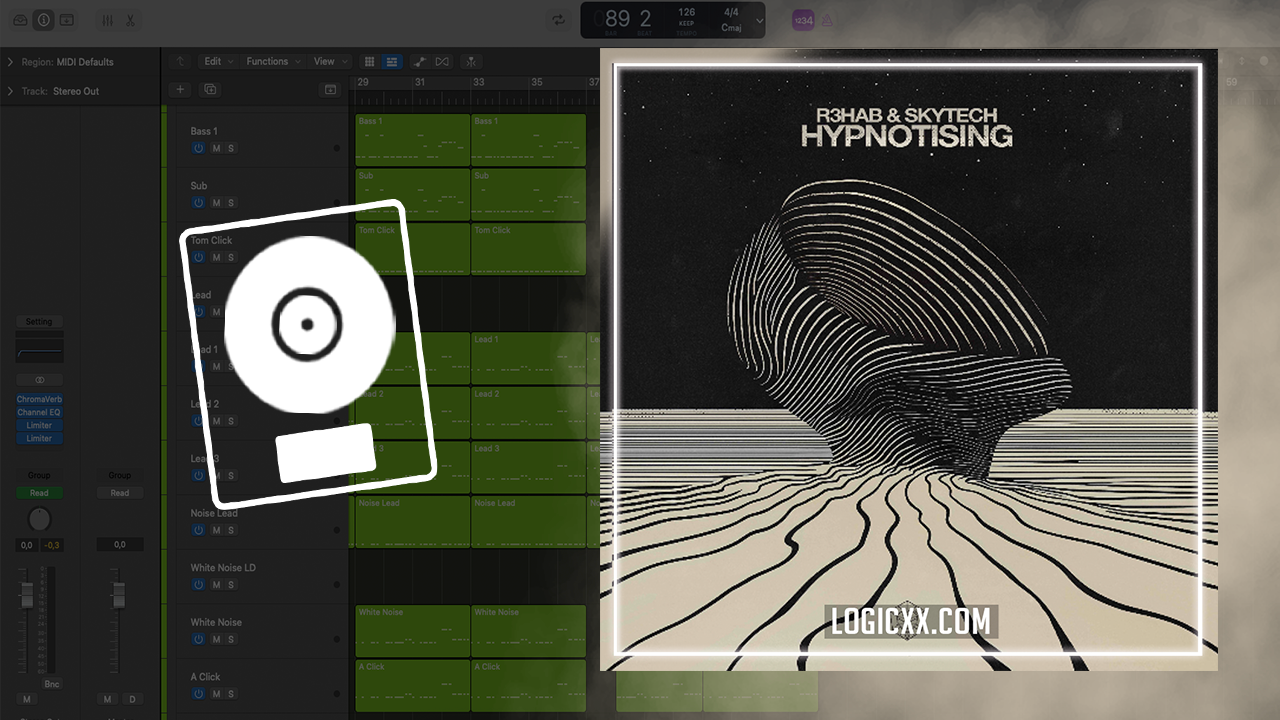Expand the Region MIDI Defaults section
Viewport: 1280px width, 720px height.
pos(10,62)
